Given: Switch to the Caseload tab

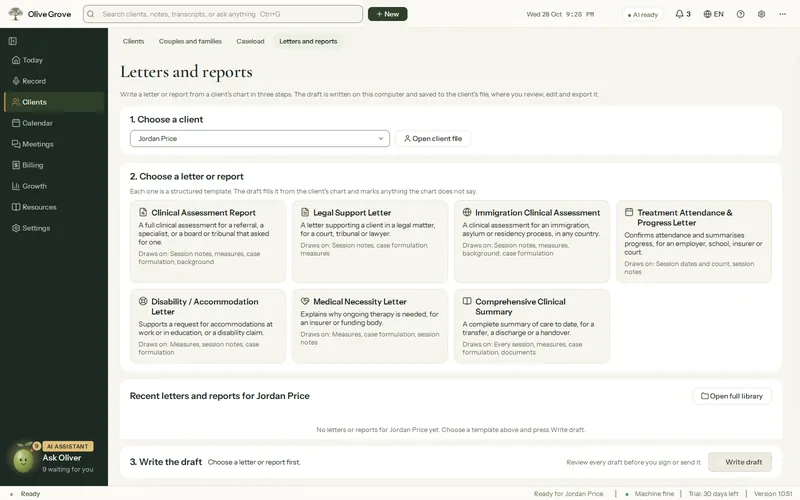Looking at the screenshot, I should [x=250, y=41].
